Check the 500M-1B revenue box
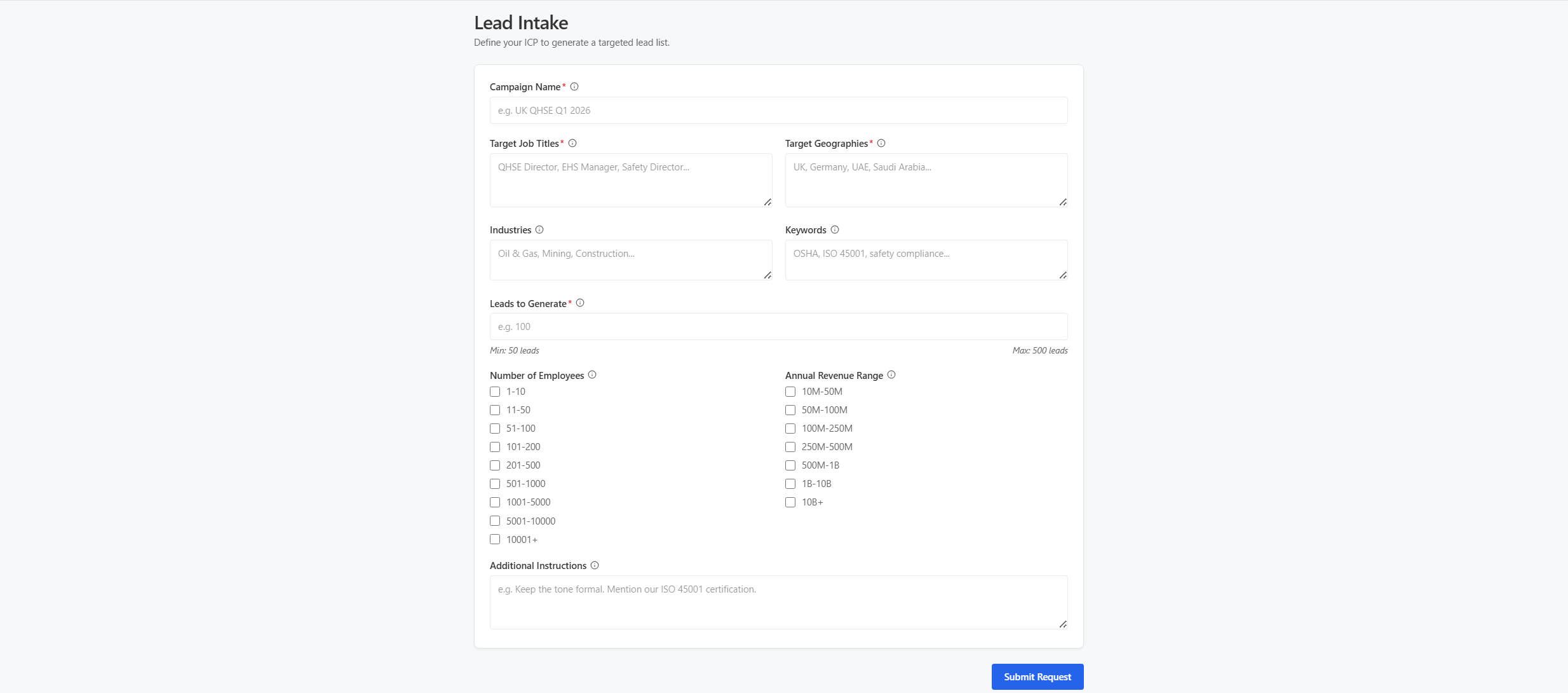This screenshot has width=1568, height=693. click(x=790, y=465)
